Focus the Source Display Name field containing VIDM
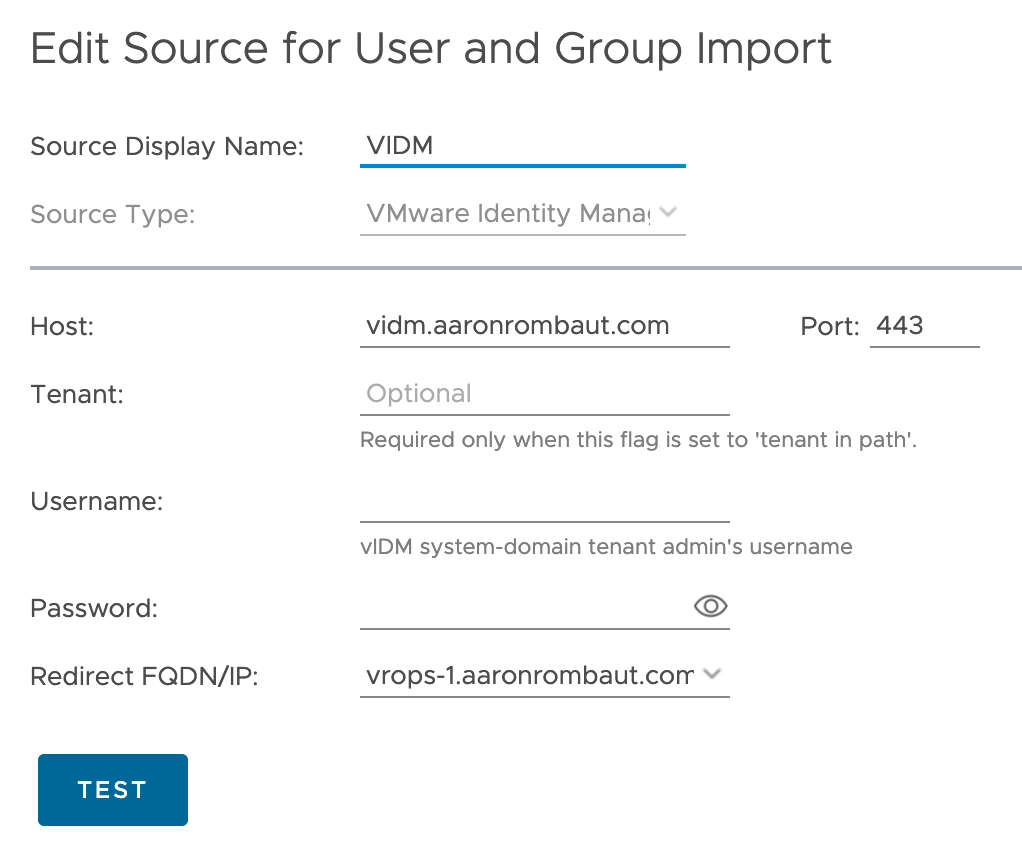Viewport: 1022px width, 850px height. tap(521, 146)
